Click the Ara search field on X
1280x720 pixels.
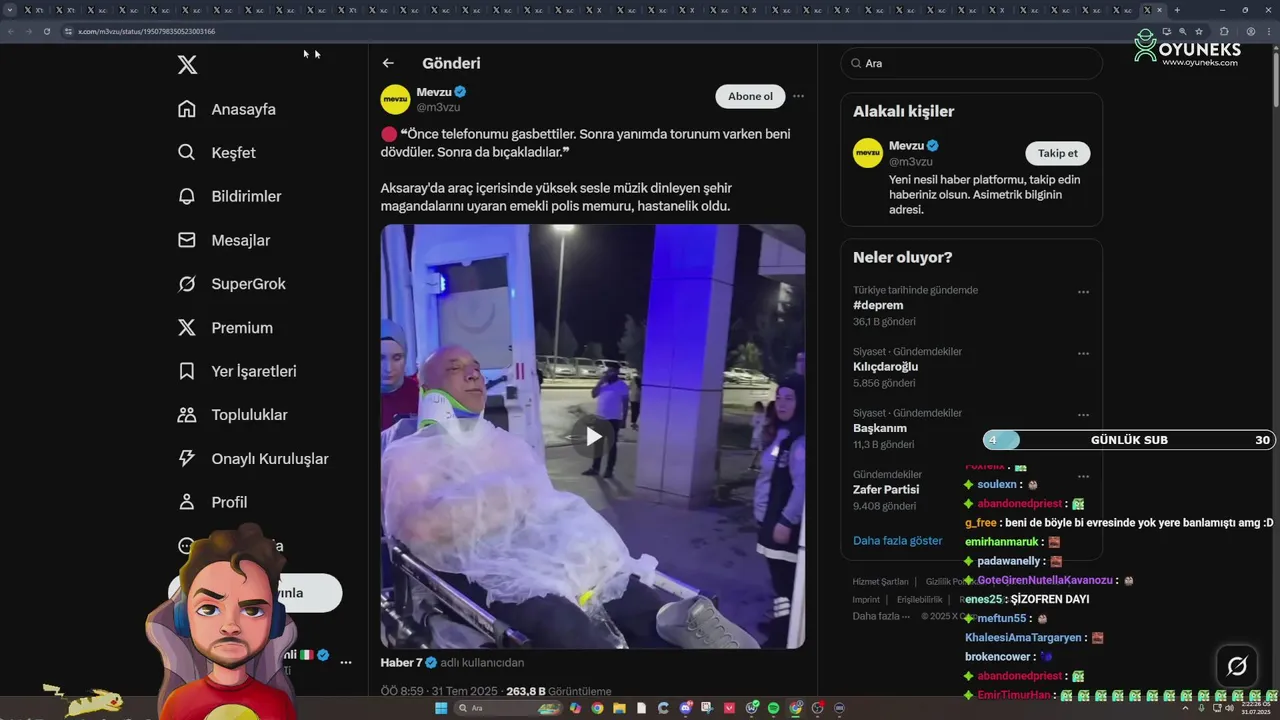(x=971, y=63)
